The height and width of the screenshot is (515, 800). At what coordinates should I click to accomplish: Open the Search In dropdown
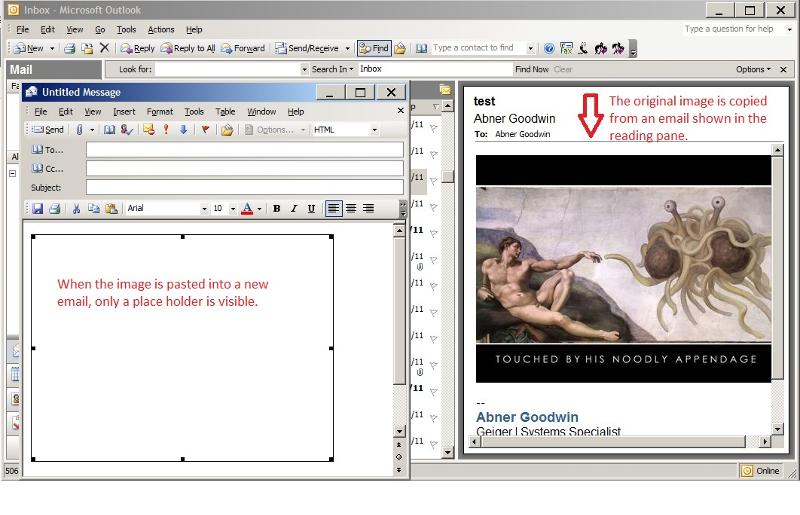point(333,69)
